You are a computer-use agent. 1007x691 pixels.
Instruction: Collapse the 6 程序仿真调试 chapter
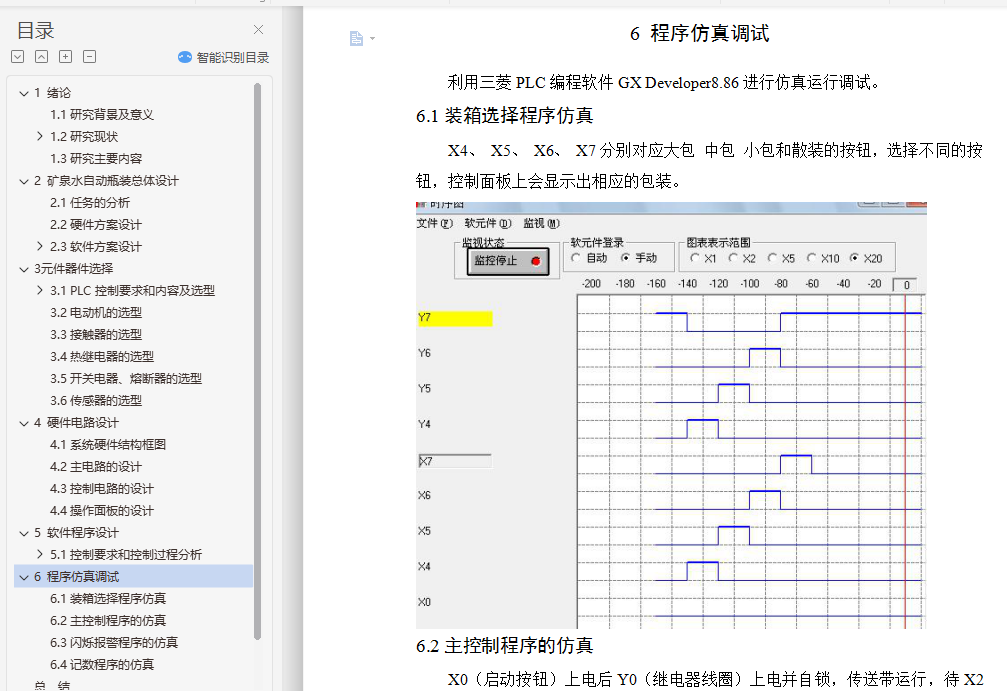[24, 577]
